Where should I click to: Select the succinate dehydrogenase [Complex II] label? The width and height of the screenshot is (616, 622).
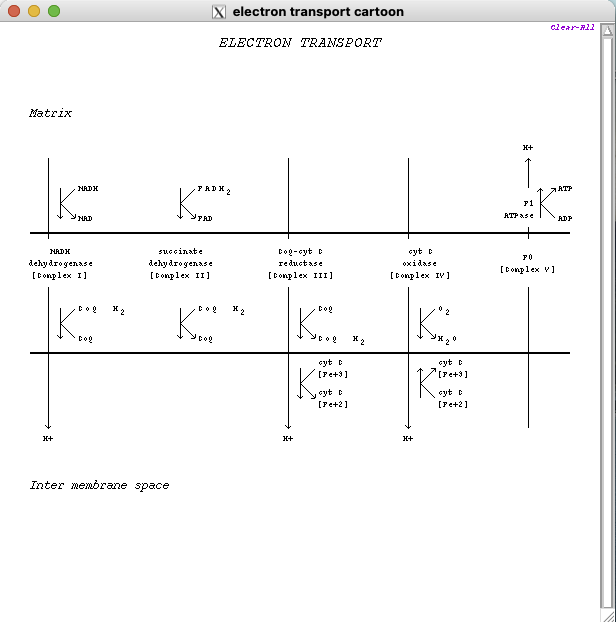click(x=181, y=263)
